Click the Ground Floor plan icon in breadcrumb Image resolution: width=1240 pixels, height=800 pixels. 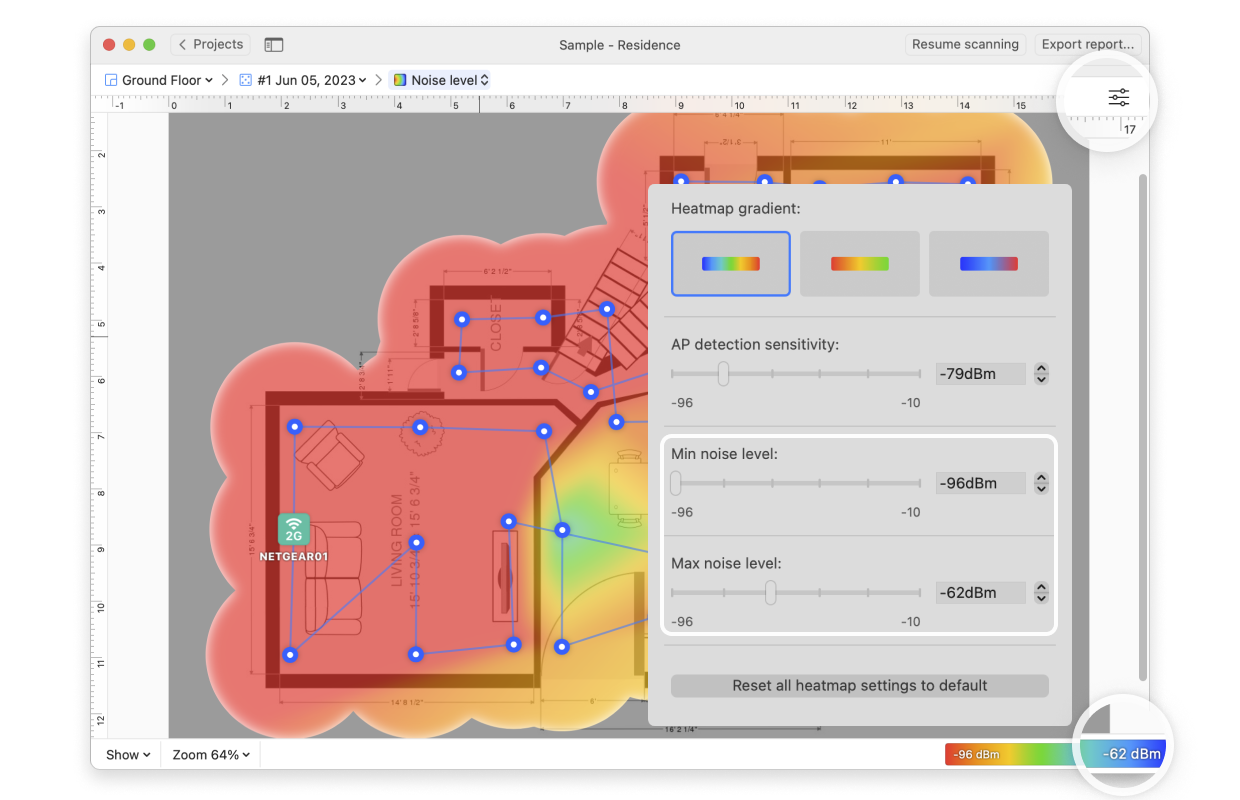[x=111, y=80]
